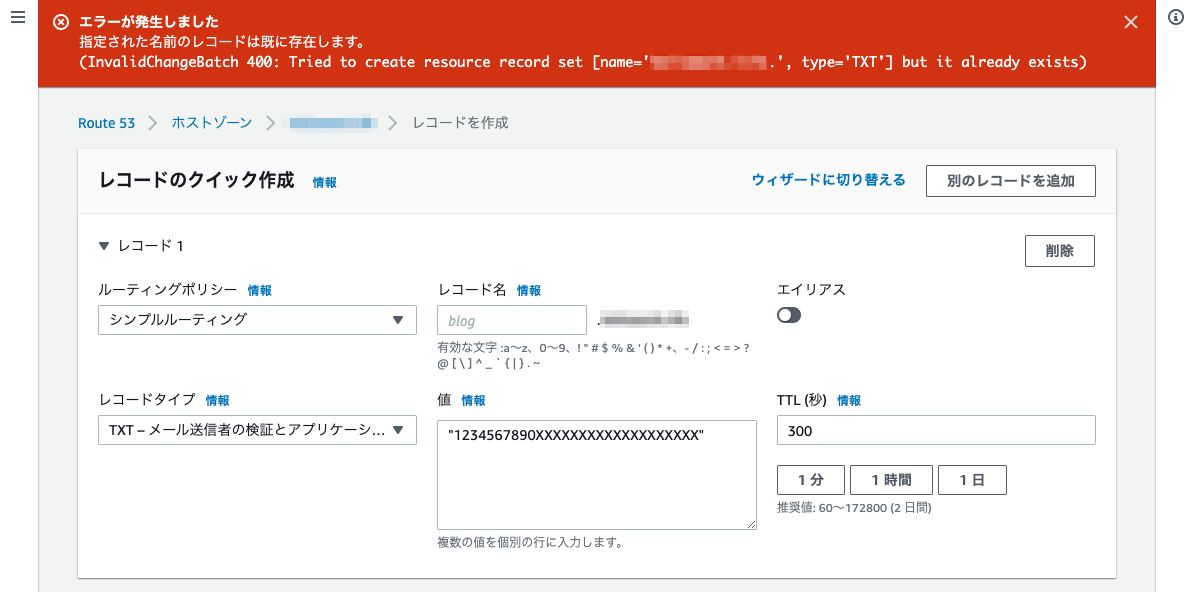This screenshot has height=592, width=1195.
Task: Open the navigation sidebar hamburger menu
Action: [x=17, y=16]
